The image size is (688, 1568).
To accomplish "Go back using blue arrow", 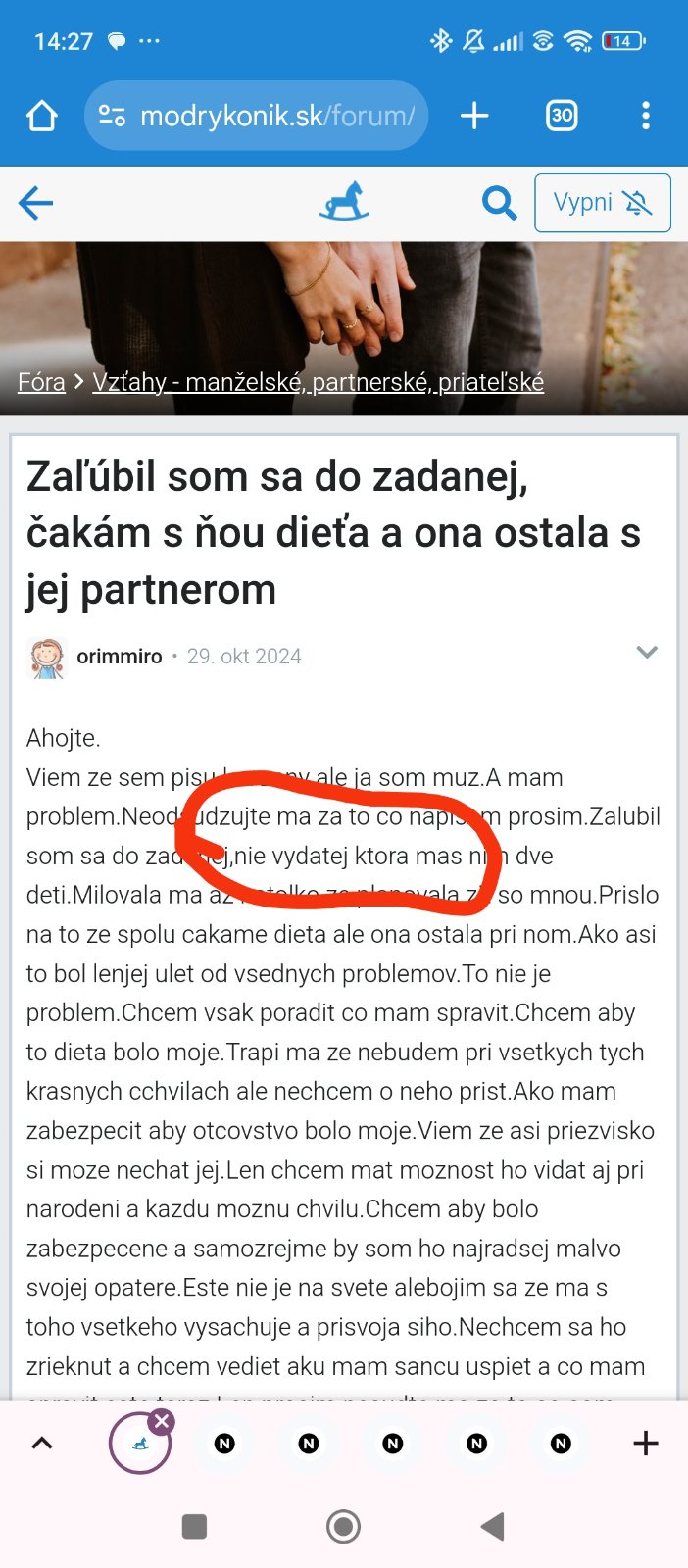I will pyautogui.click(x=36, y=203).
